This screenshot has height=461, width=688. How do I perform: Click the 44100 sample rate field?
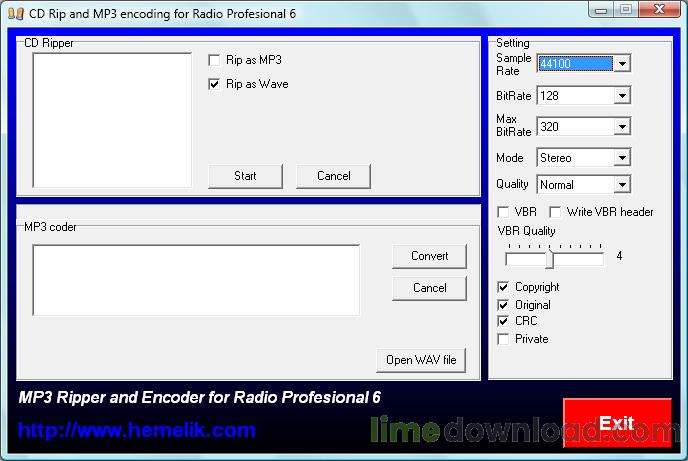[575, 64]
